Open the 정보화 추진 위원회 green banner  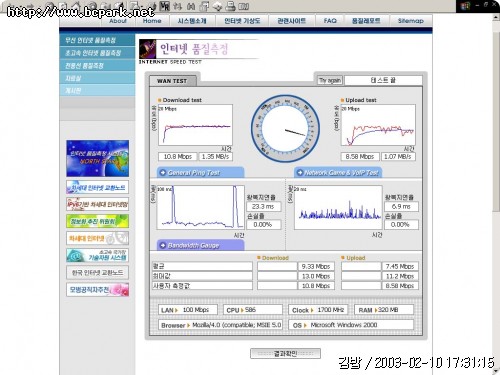click(x=97, y=221)
